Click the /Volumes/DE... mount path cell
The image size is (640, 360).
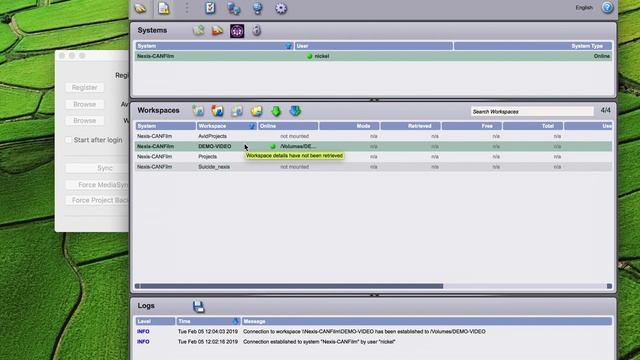[298, 146]
